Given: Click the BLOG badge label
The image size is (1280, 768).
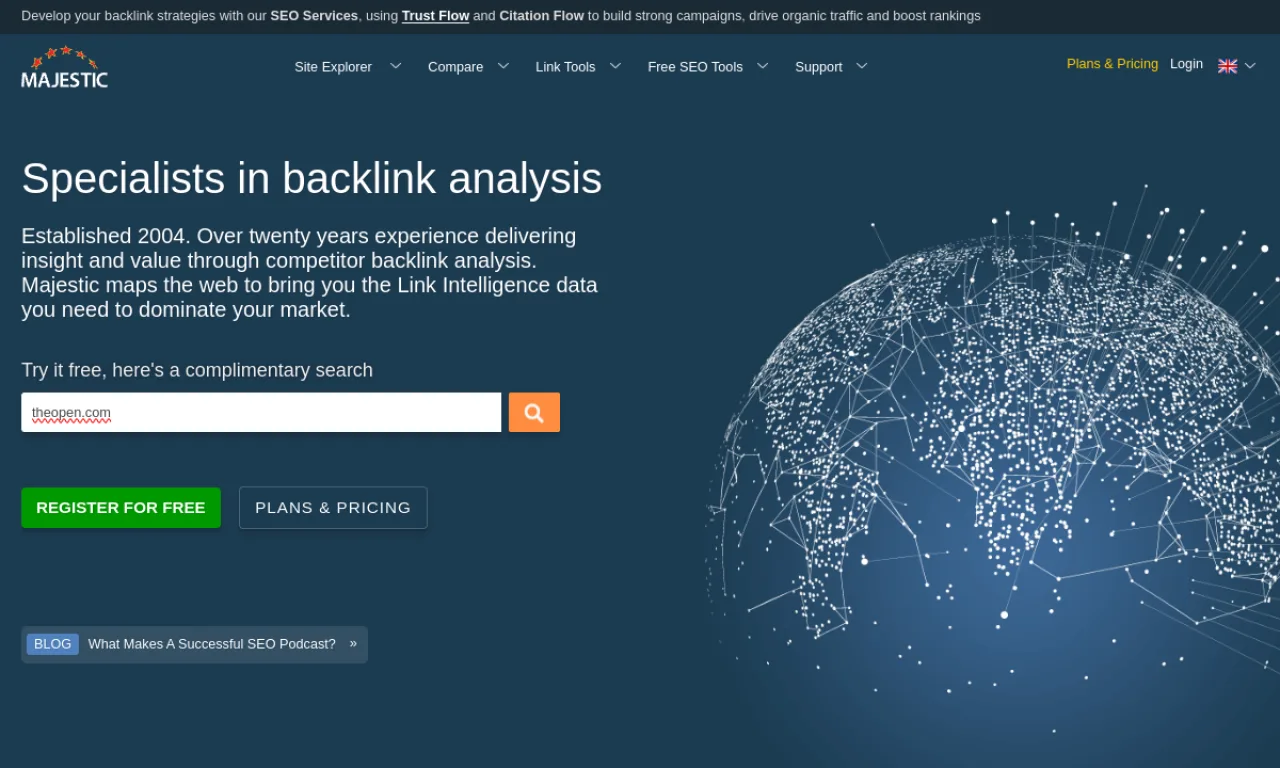Looking at the screenshot, I should coord(53,644).
